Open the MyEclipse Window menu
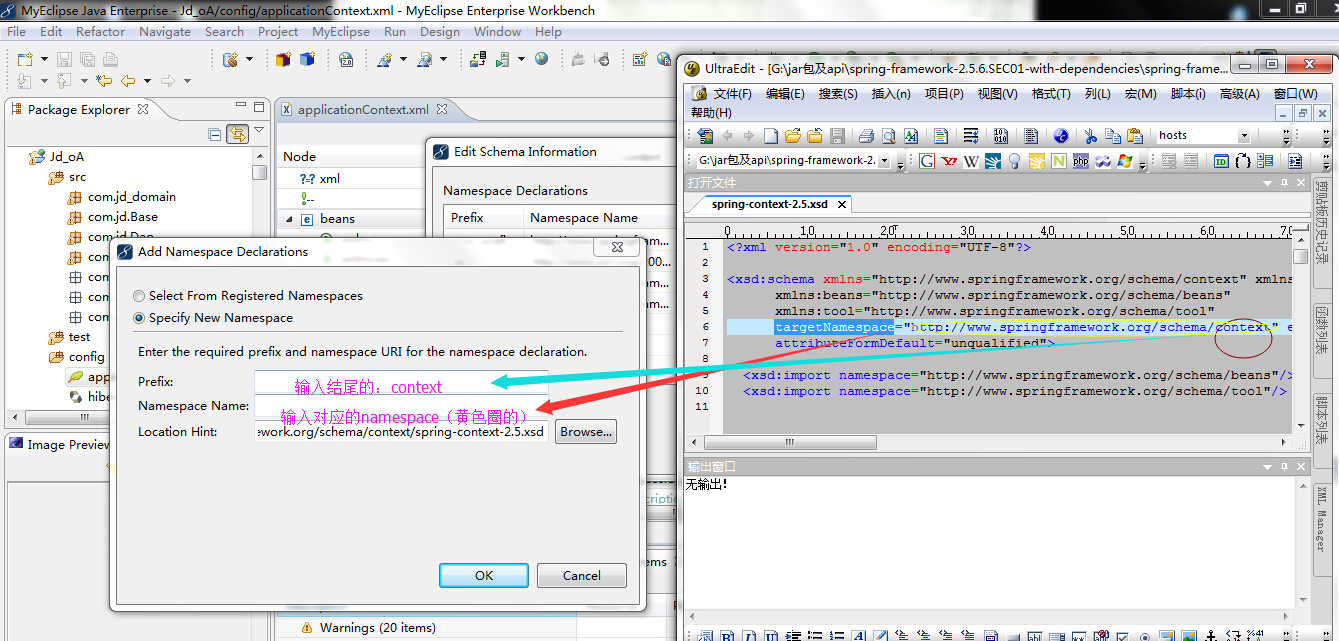 497,31
